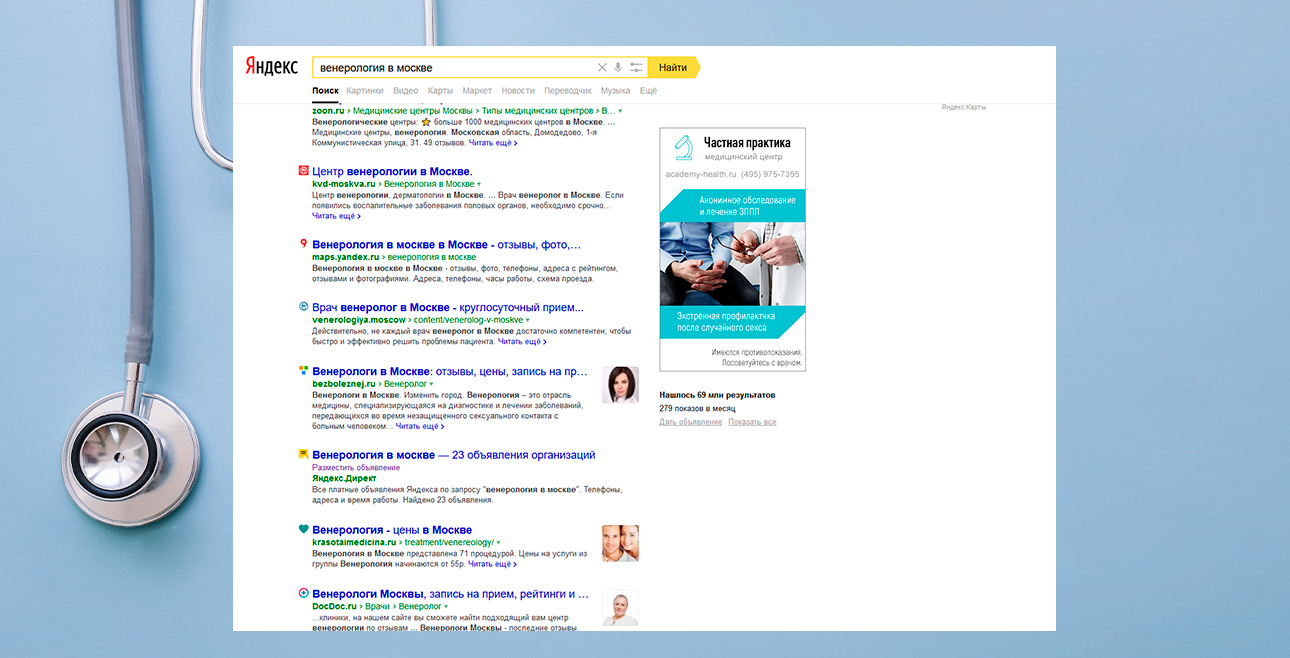Click the Разместить объявление link
1290x658 pixels.
356,467
